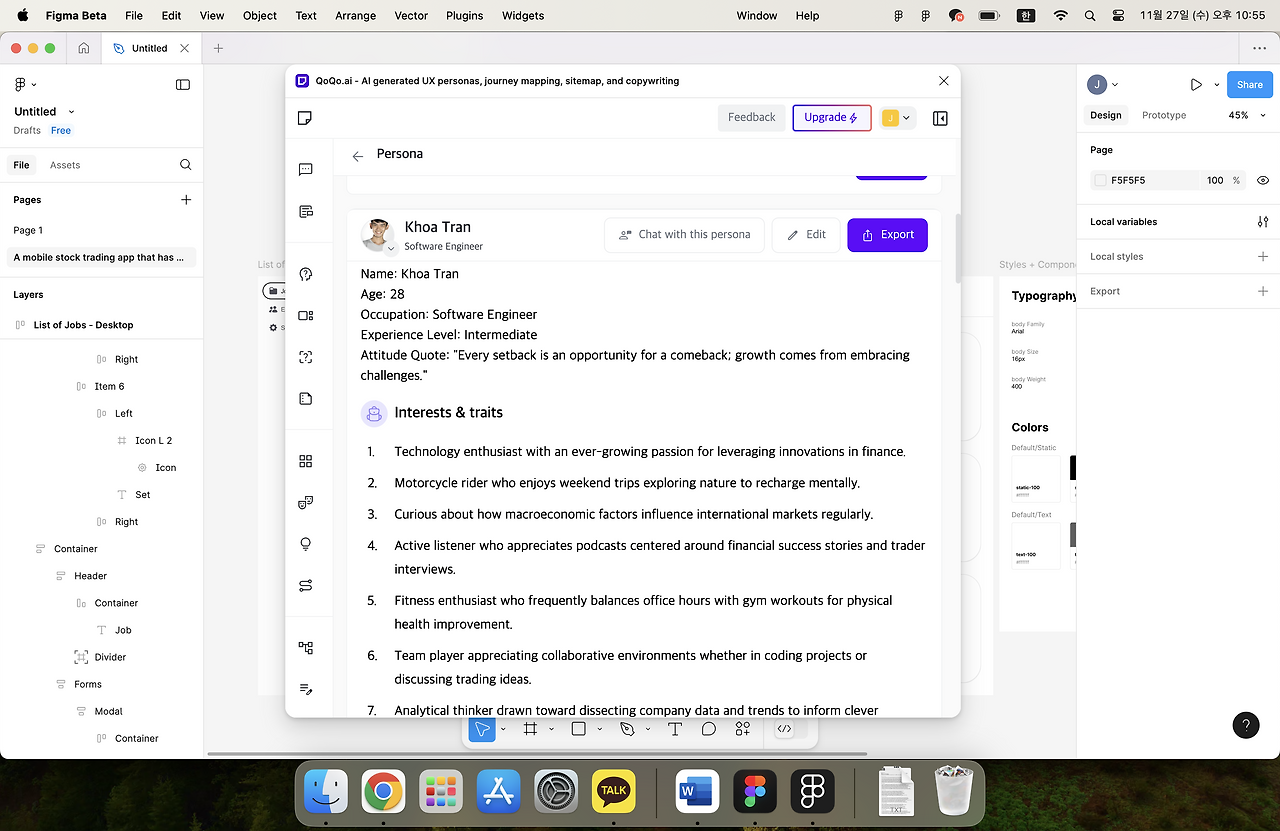Viewport: 1280px width, 831px height.
Task: Launch Microsoft Word from the Dock
Action: click(697, 792)
